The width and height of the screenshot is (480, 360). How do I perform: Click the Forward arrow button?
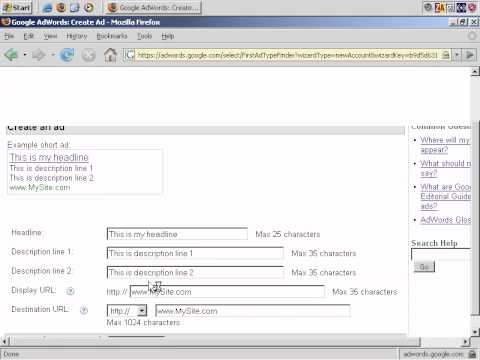pyautogui.click(x=39, y=55)
